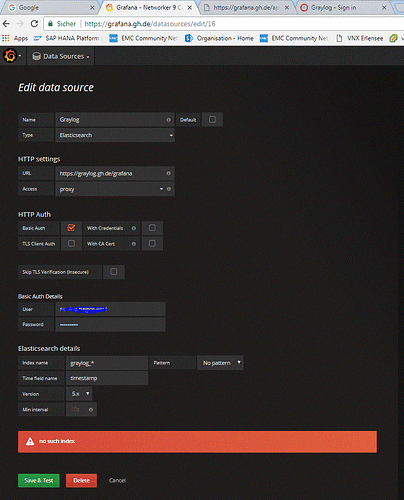Edit the Time field name input

(x=107, y=378)
